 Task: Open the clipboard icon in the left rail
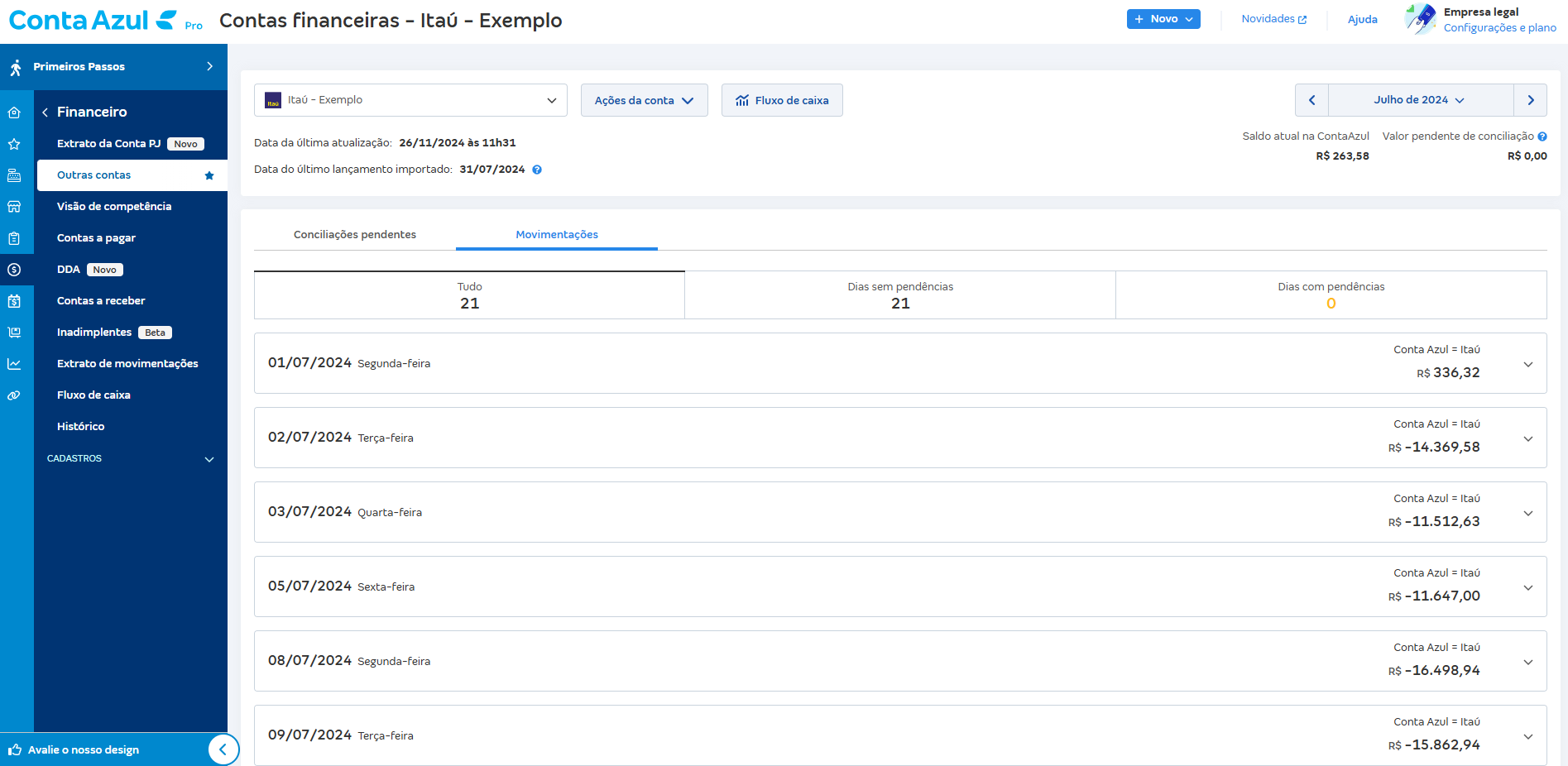(x=15, y=237)
